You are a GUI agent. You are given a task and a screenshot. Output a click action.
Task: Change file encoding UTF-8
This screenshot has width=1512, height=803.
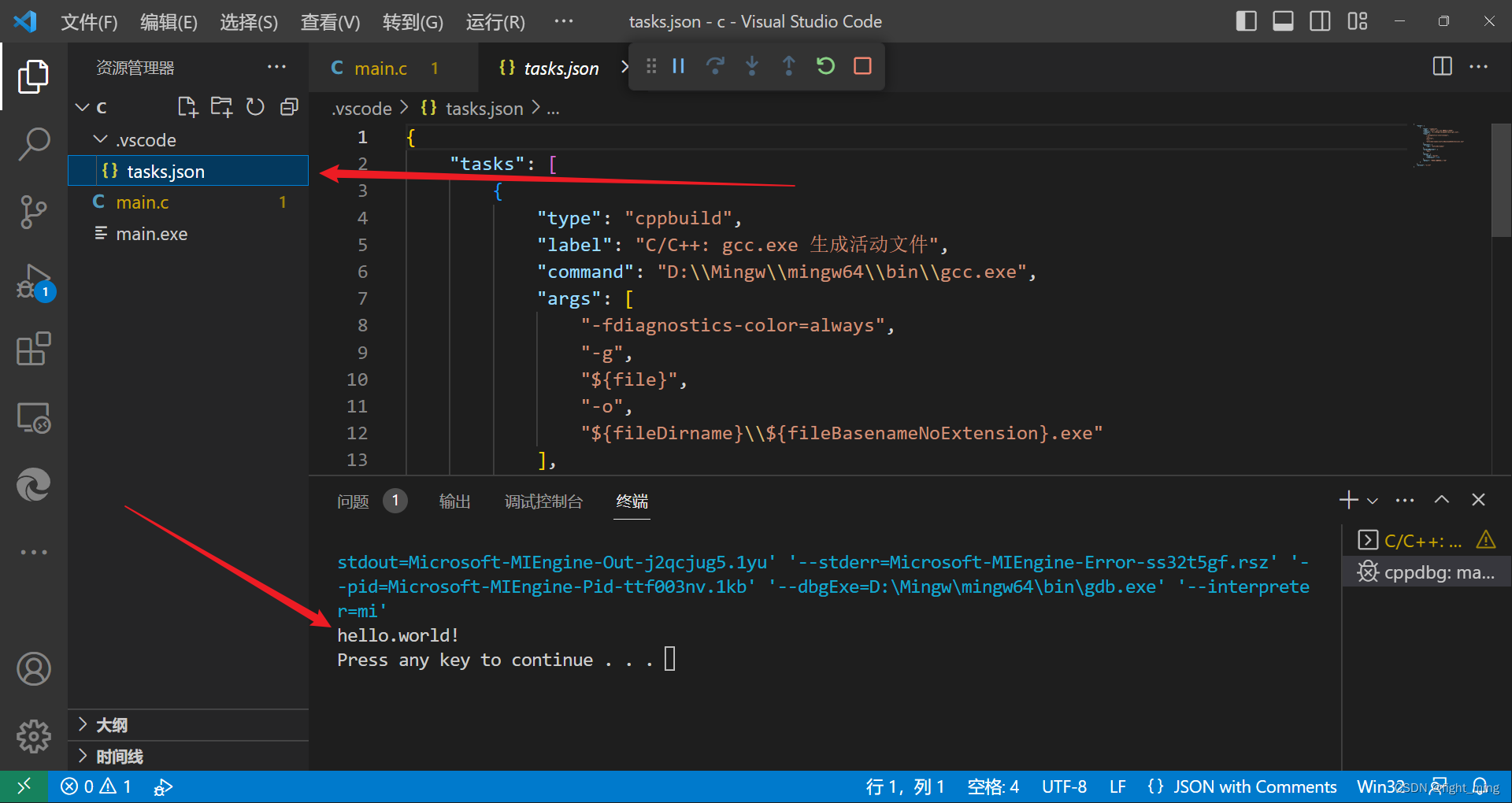[x=1064, y=786]
